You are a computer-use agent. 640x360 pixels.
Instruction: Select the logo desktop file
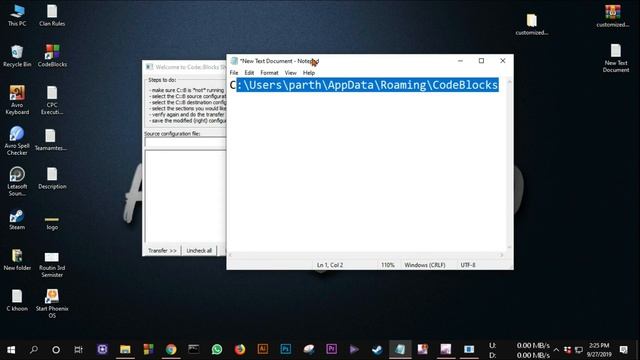[x=52, y=222]
